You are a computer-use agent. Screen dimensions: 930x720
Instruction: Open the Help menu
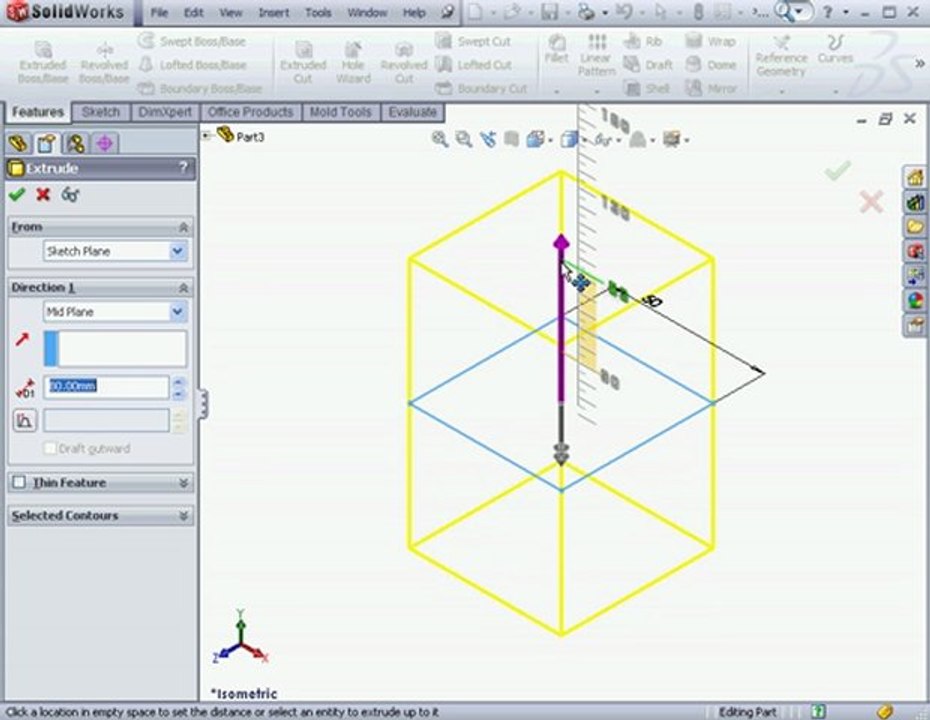414,12
